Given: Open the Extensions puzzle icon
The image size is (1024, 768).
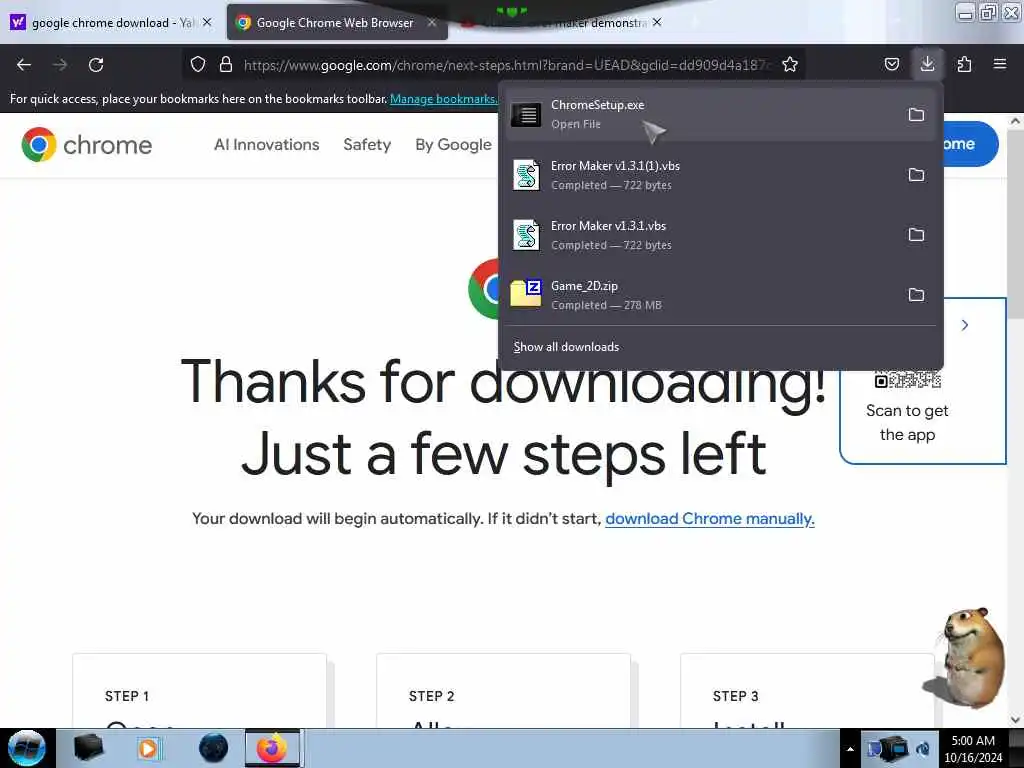Looking at the screenshot, I should (964, 64).
